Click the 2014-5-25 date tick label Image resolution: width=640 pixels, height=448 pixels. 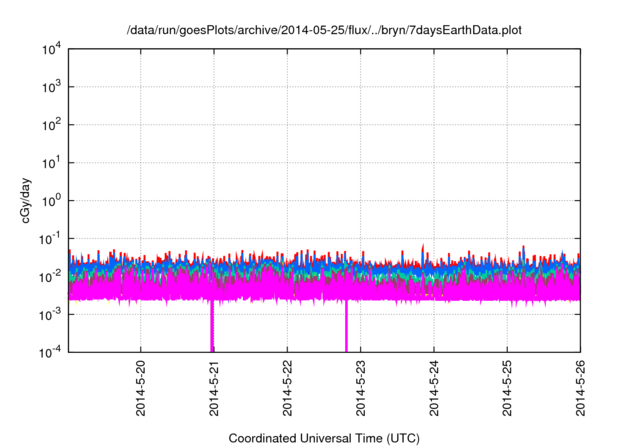click(507, 388)
